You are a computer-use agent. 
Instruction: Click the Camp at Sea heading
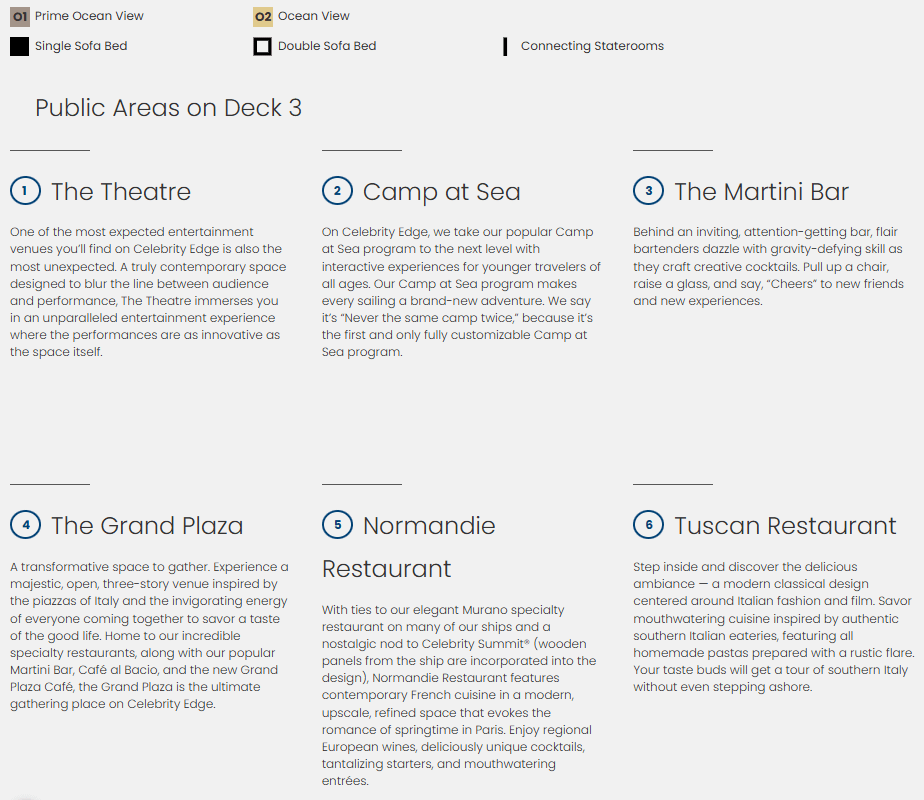tap(441, 191)
